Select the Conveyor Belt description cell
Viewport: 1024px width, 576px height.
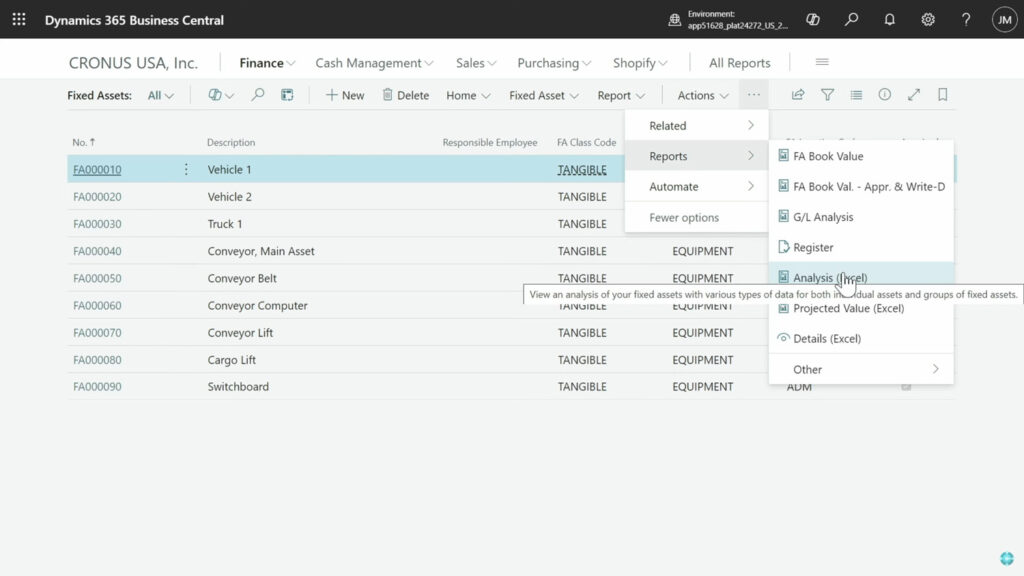click(242, 278)
